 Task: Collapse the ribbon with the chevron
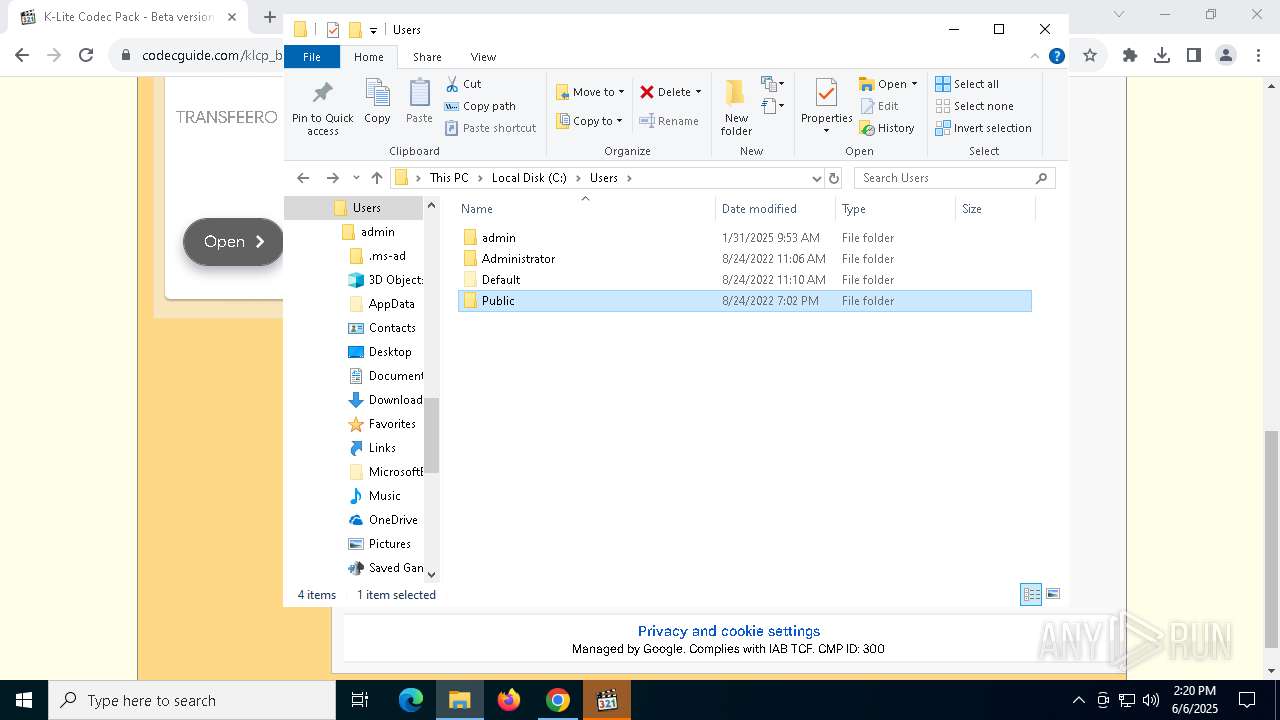coord(1035,56)
